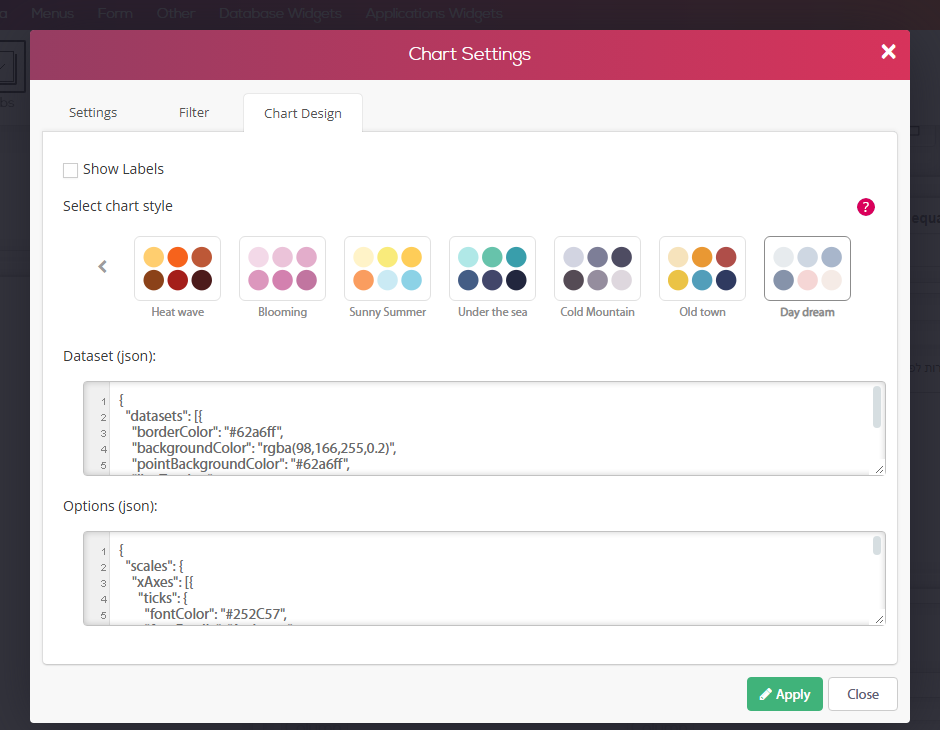Click the "ticks" line in Options editor
The width and height of the screenshot is (940, 730).
(x=162, y=598)
